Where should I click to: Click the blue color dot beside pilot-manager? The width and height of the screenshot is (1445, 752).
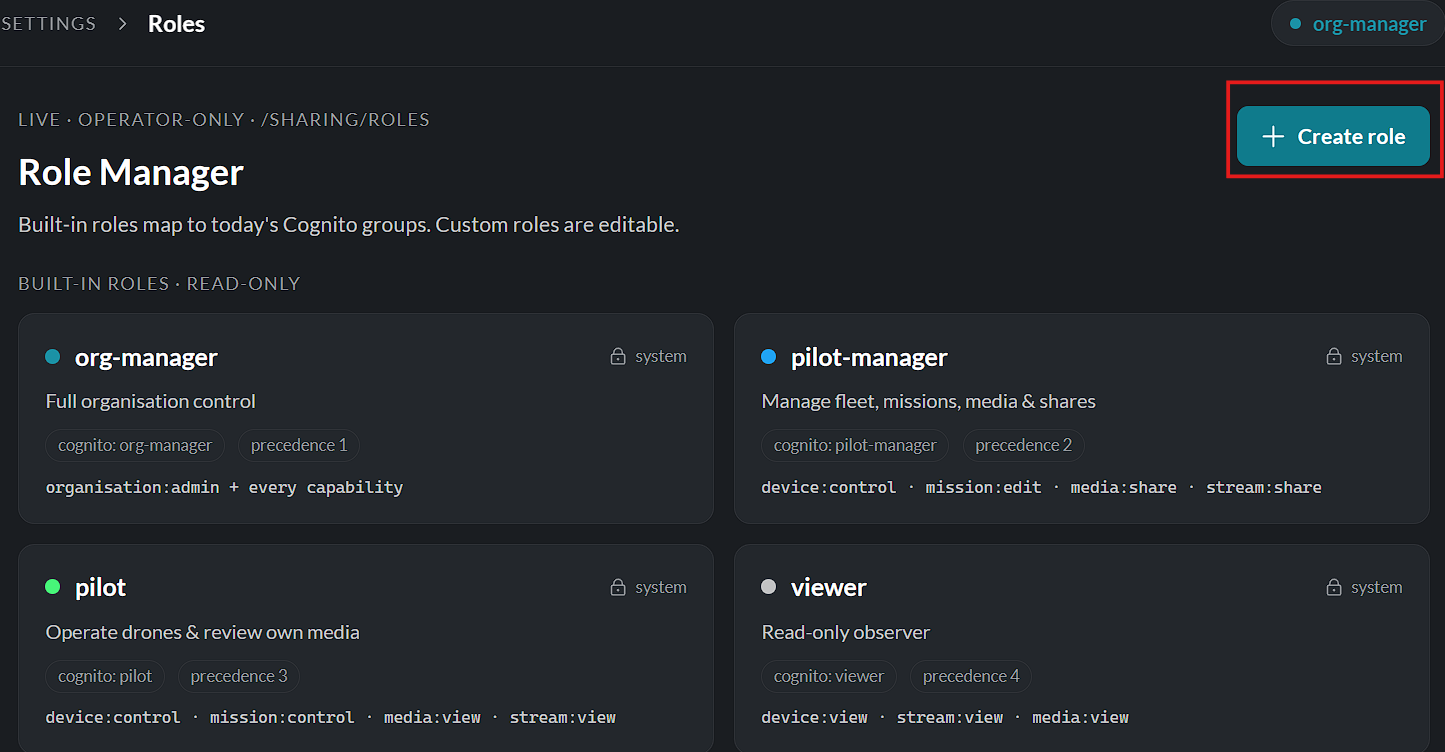tap(769, 356)
